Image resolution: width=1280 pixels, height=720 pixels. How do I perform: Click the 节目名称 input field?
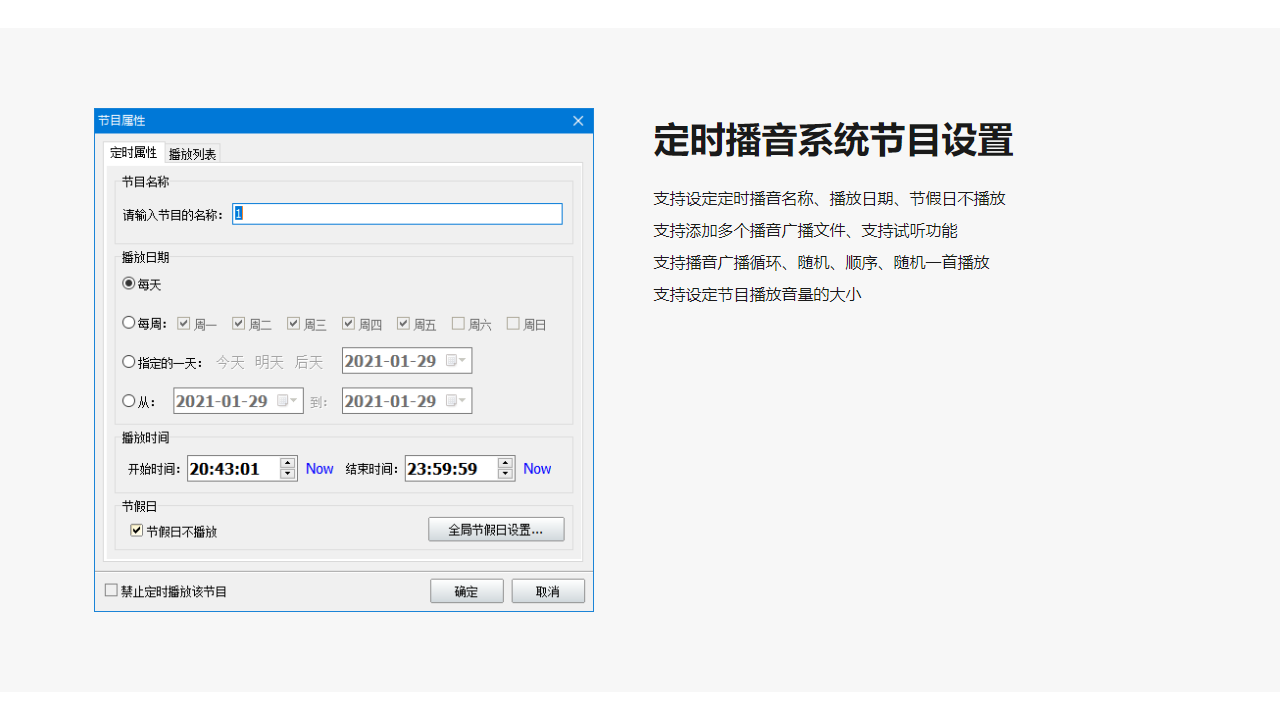(397, 214)
